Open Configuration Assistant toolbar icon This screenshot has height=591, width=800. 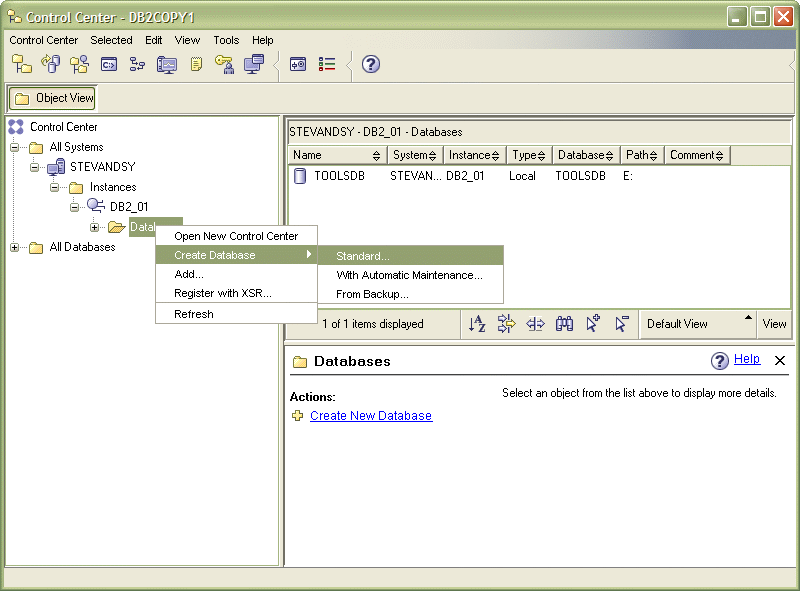254,64
